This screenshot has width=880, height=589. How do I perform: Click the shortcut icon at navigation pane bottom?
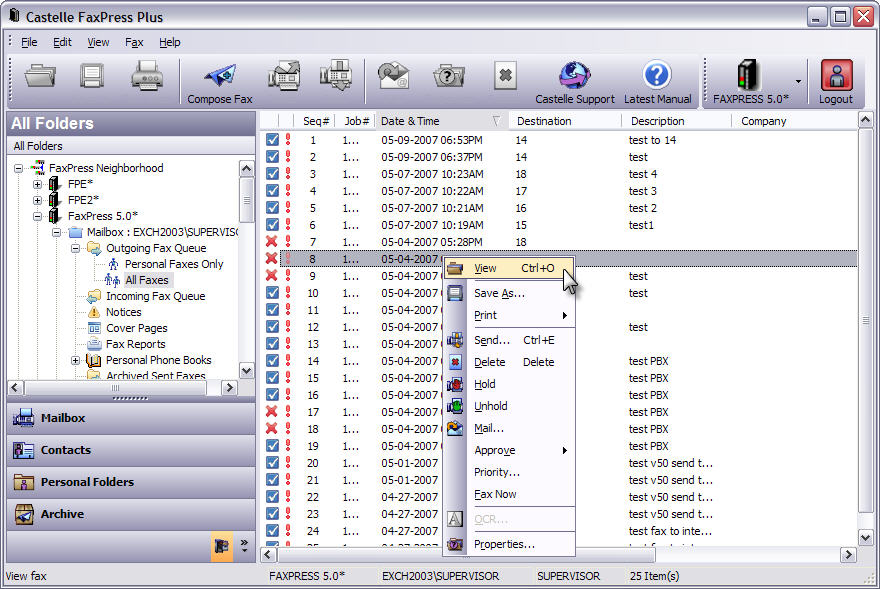click(222, 546)
